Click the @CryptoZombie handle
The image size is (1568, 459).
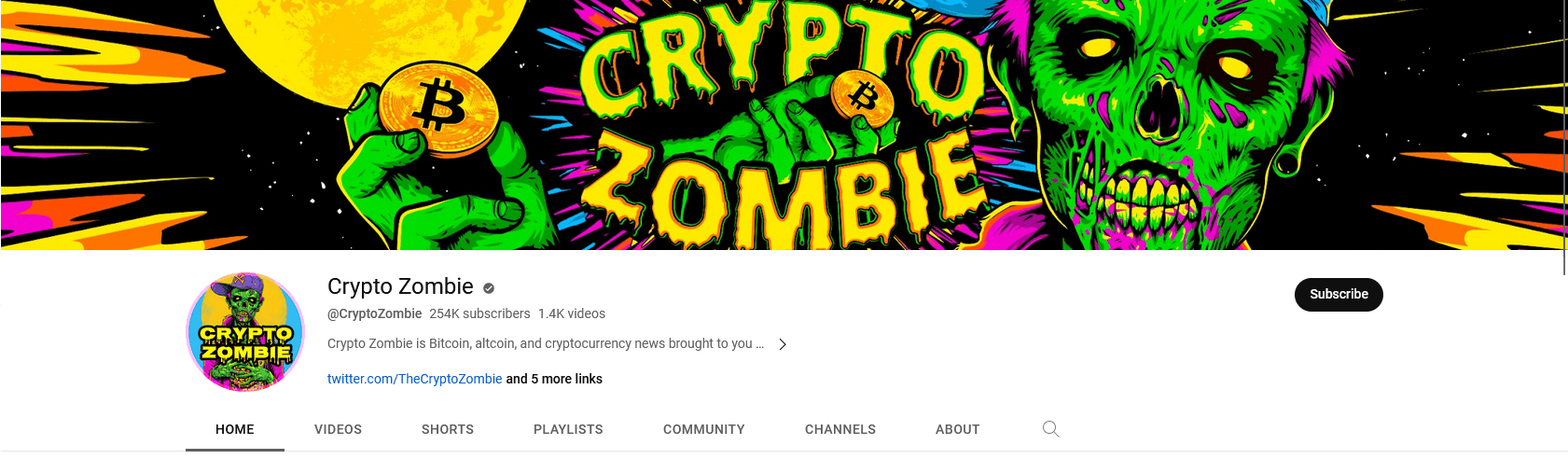[374, 313]
